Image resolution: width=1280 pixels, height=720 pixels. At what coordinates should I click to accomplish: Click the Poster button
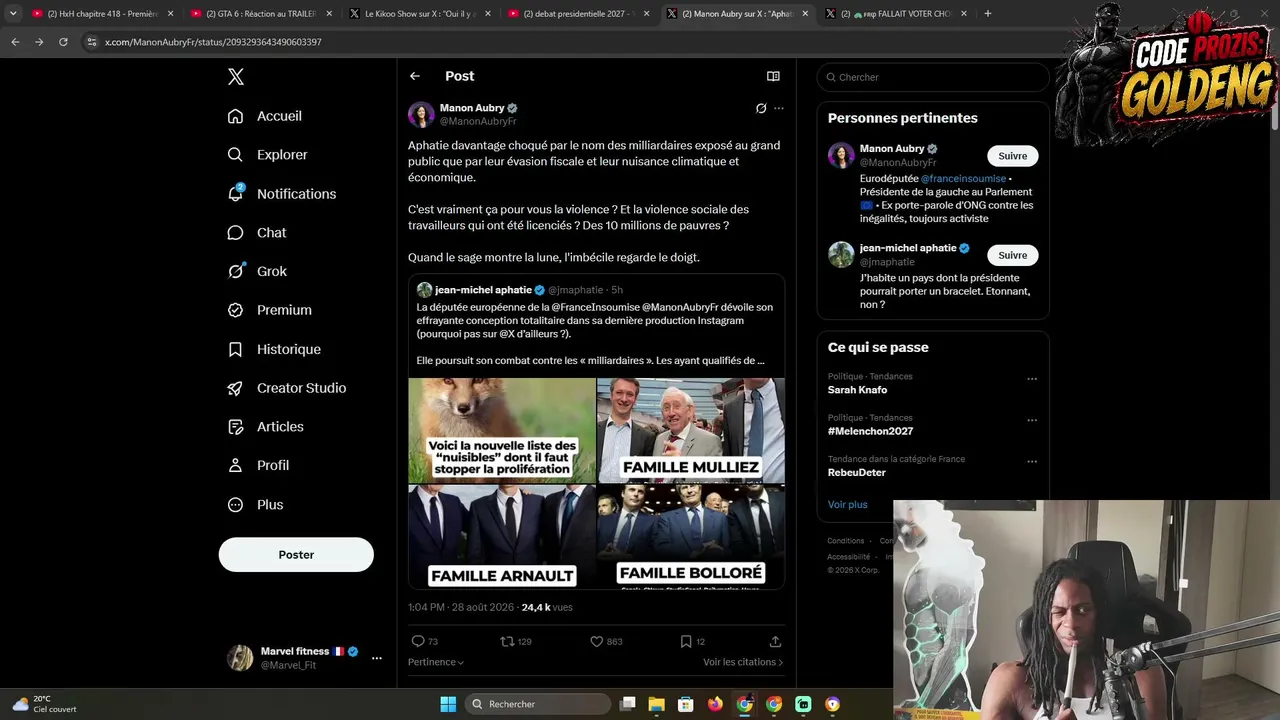296,555
